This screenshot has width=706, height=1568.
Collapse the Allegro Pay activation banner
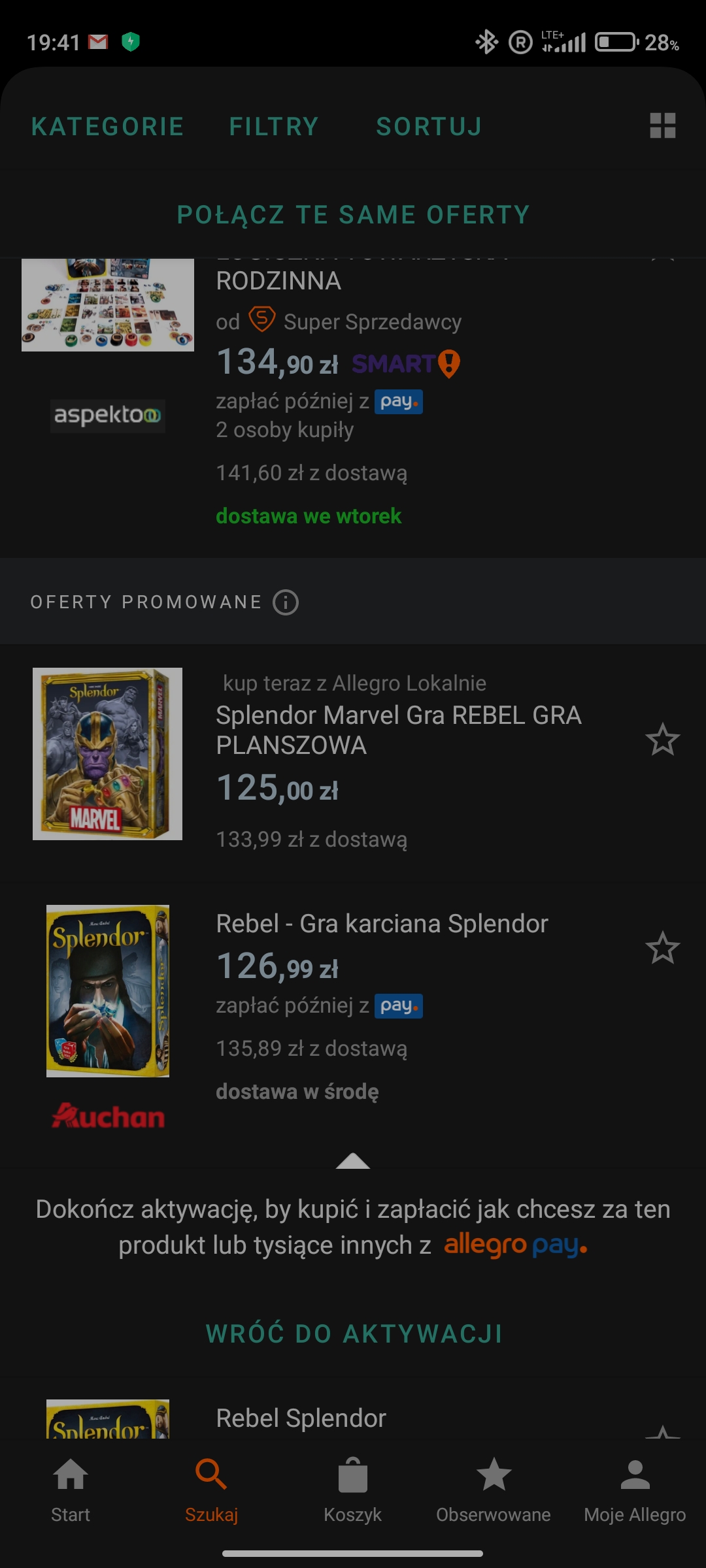[x=352, y=1161]
